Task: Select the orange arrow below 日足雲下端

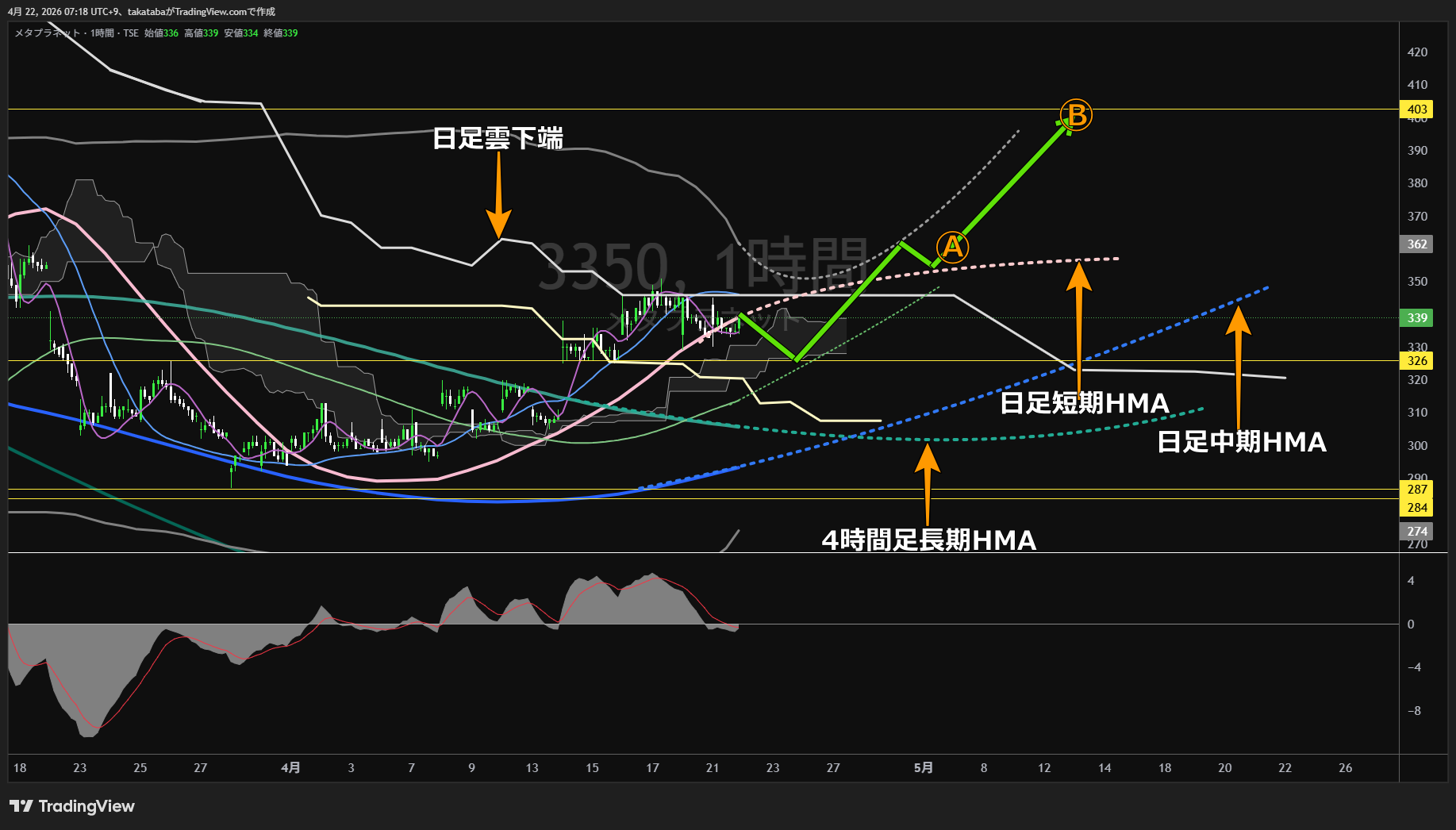Action: click(x=498, y=194)
